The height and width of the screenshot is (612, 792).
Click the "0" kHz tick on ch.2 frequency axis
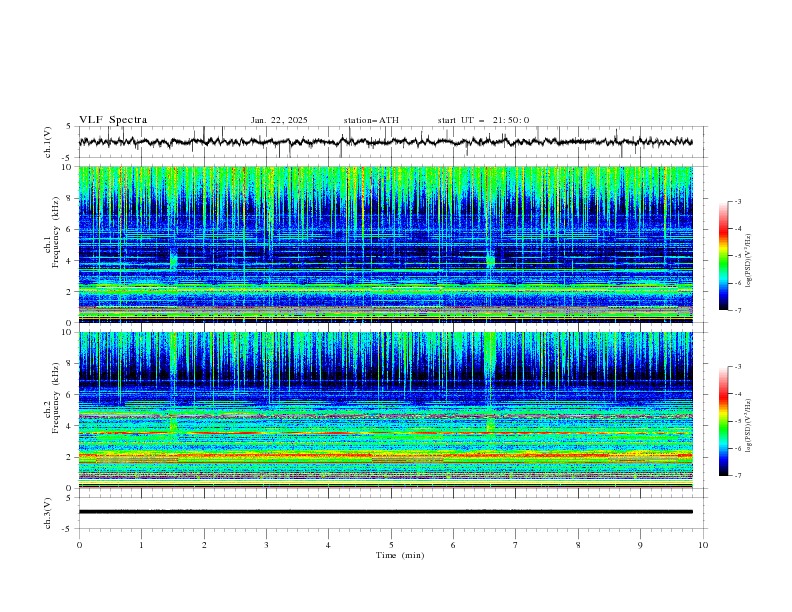pos(69,488)
